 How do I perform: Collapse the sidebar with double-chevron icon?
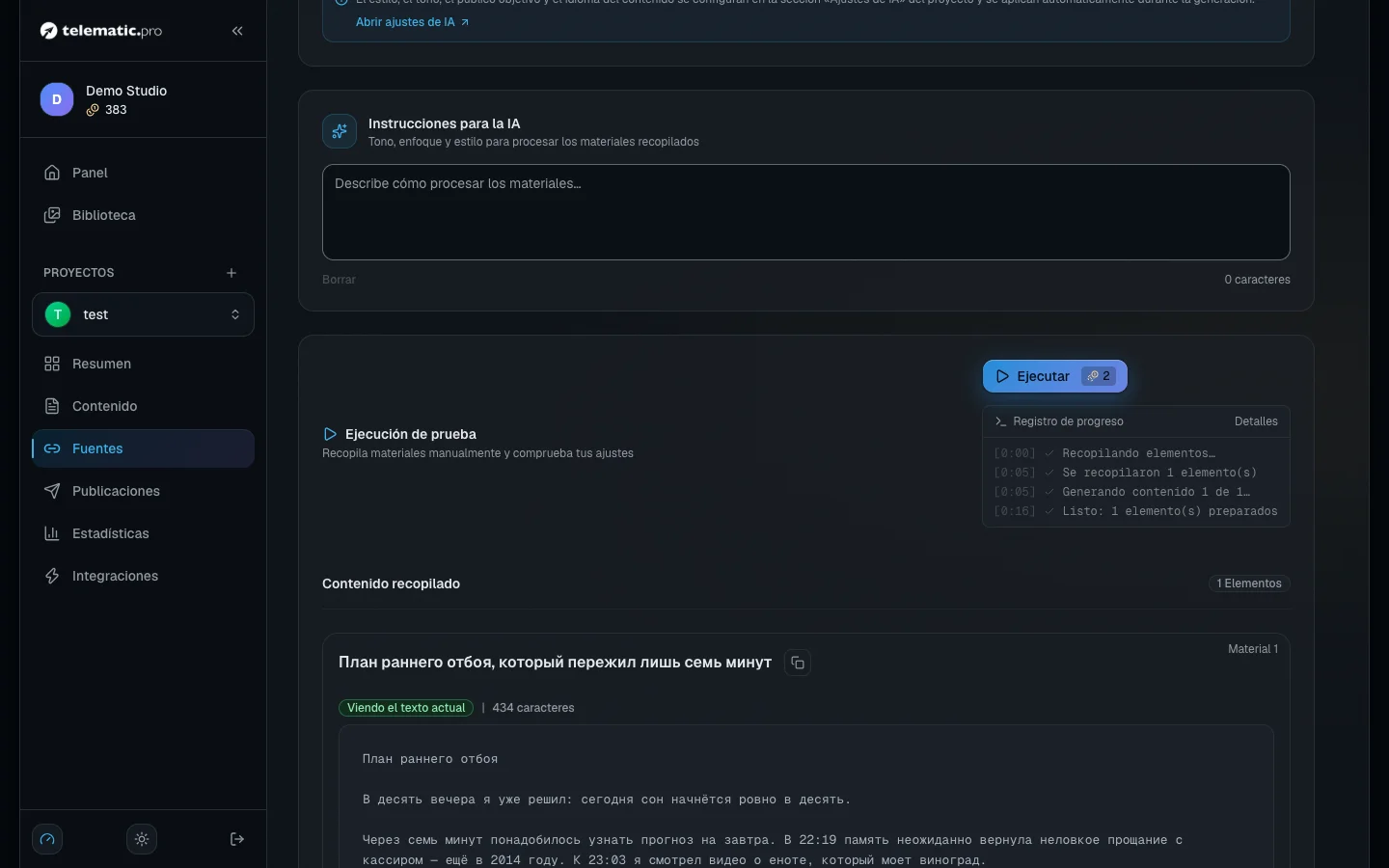coord(237,31)
